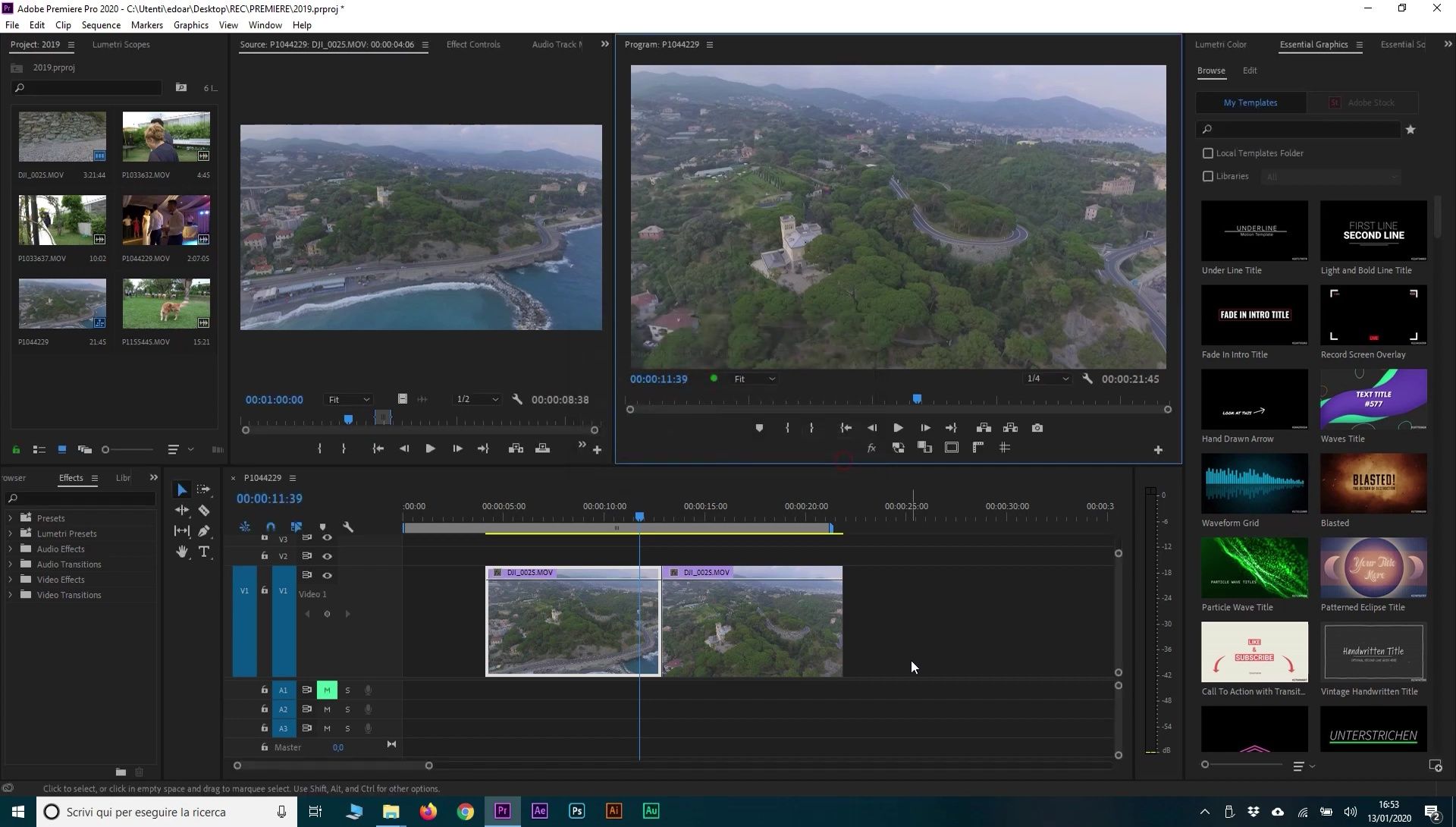Select the Ripple Edit tool

coord(182,511)
